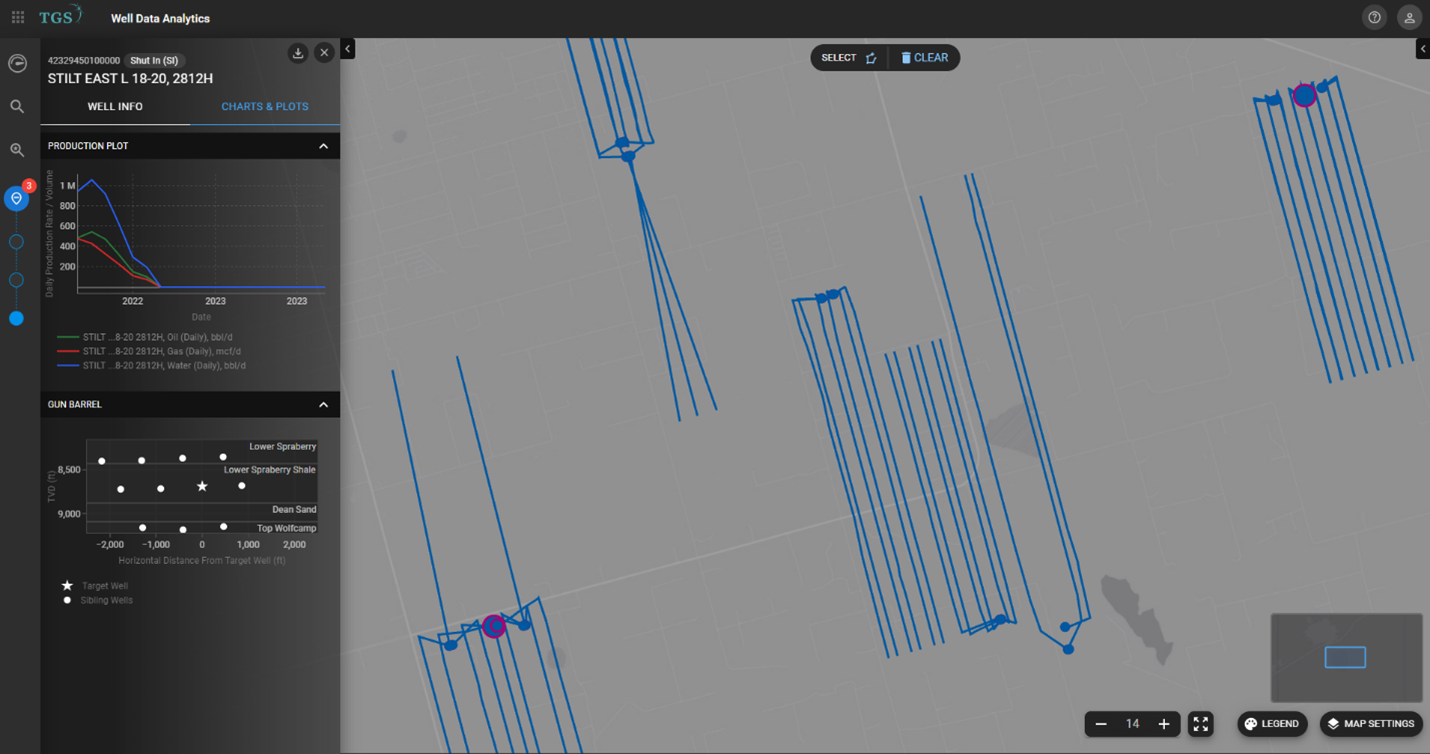Toggle the Oil (Daily) legend series
This screenshot has width=1430, height=754.
click(145, 337)
